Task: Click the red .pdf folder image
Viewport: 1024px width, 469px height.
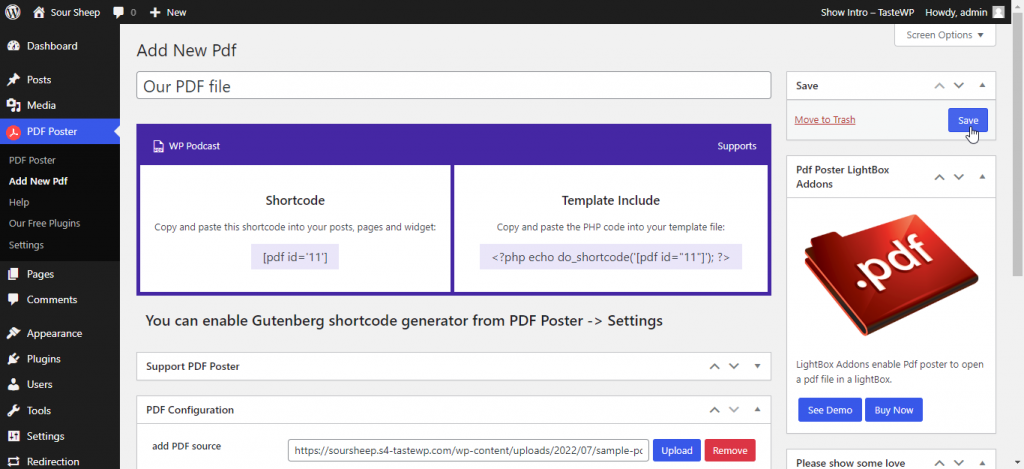Action: (x=891, y=274)
